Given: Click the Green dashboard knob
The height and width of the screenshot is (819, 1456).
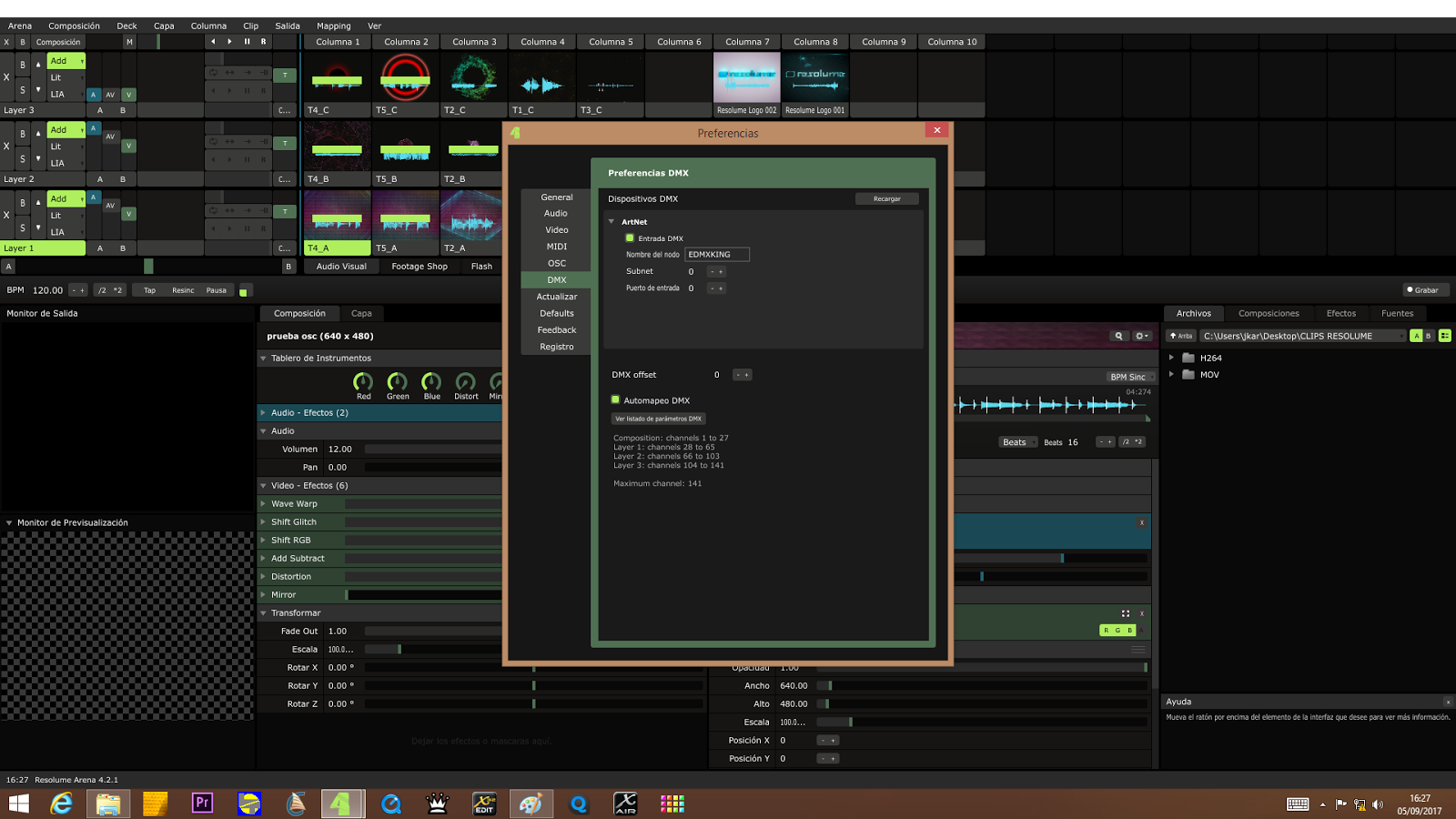Looking at the screenshot, I should point(397,381).
